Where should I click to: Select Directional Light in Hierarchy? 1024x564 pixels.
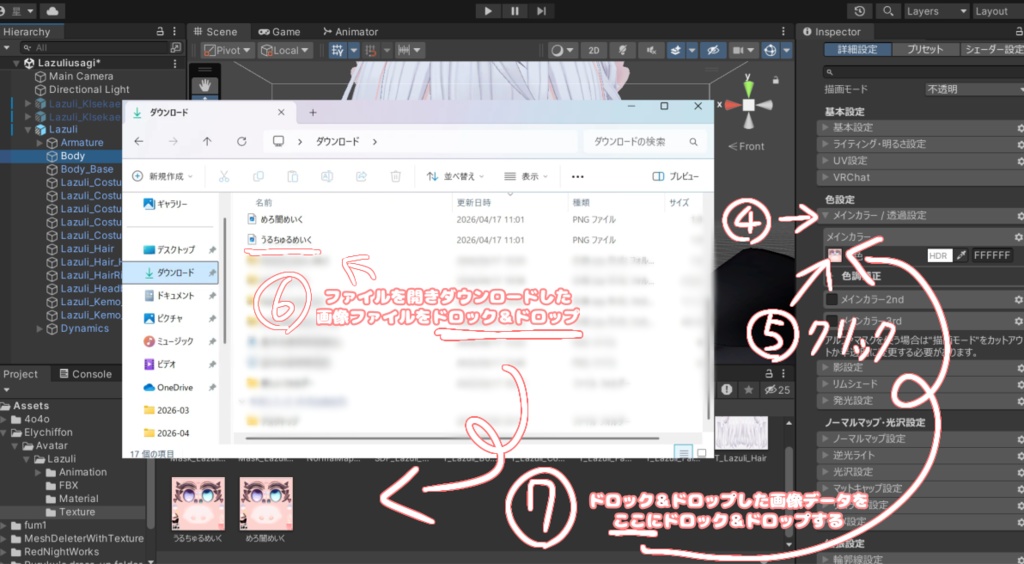tap(89, 89)
